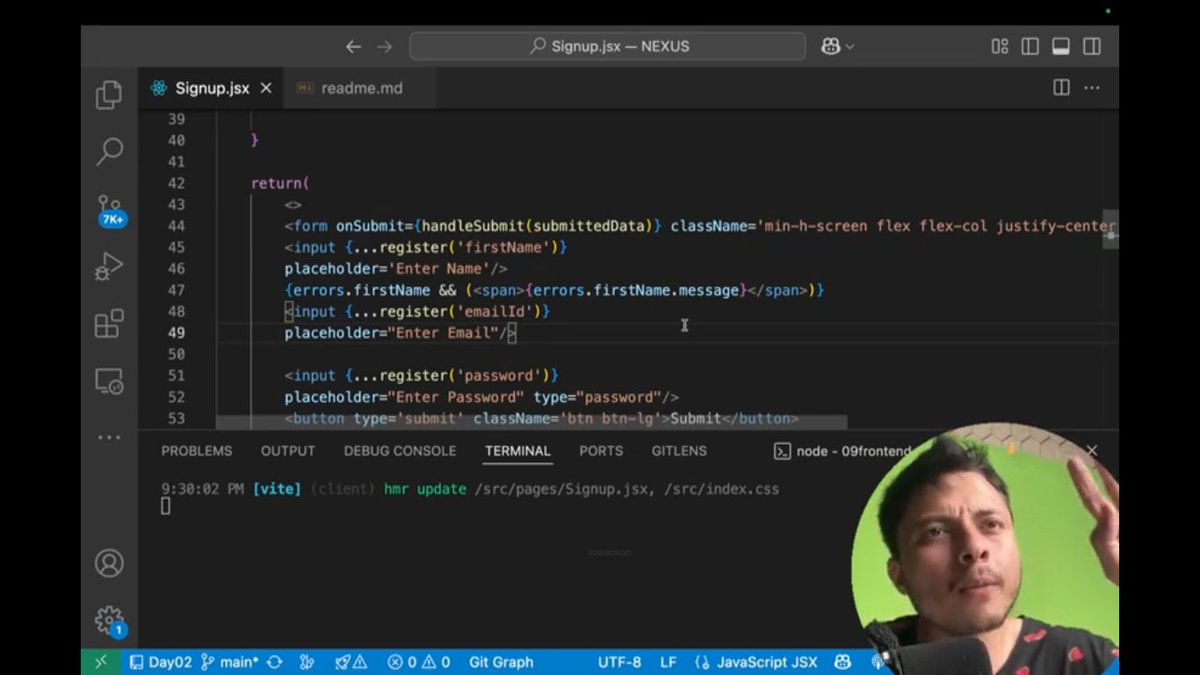The image size is (1200, 675).
Task: Click UTF-8 encoding in the status bar
Action: (620, 662)
